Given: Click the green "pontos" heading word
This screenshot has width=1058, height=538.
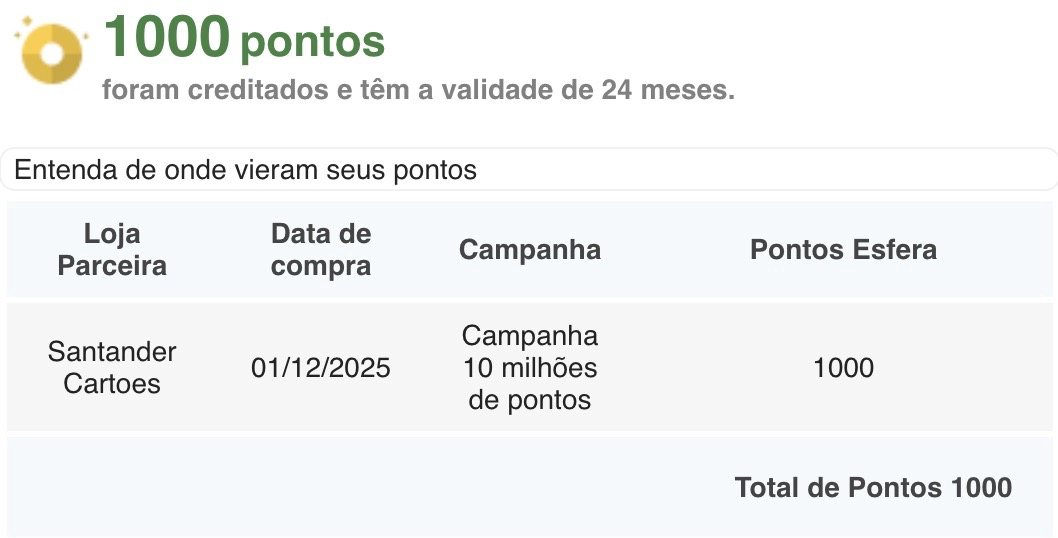Looking at the screenshot, I should (x=312, y=42).
